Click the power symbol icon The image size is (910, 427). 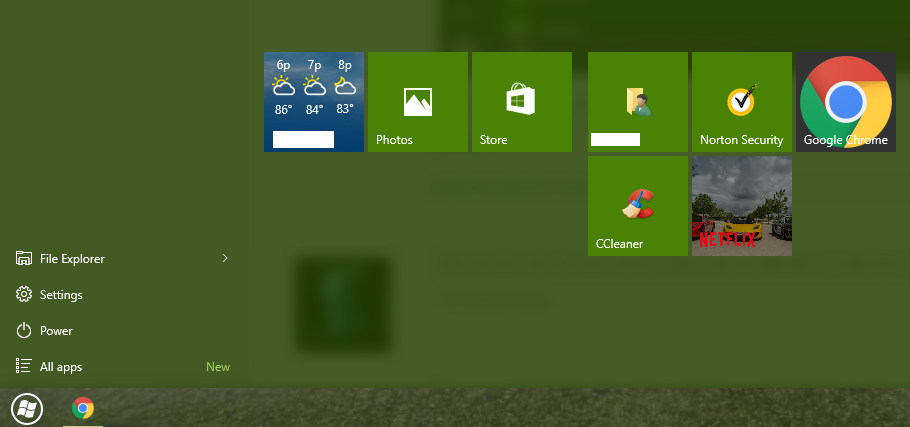24,331
